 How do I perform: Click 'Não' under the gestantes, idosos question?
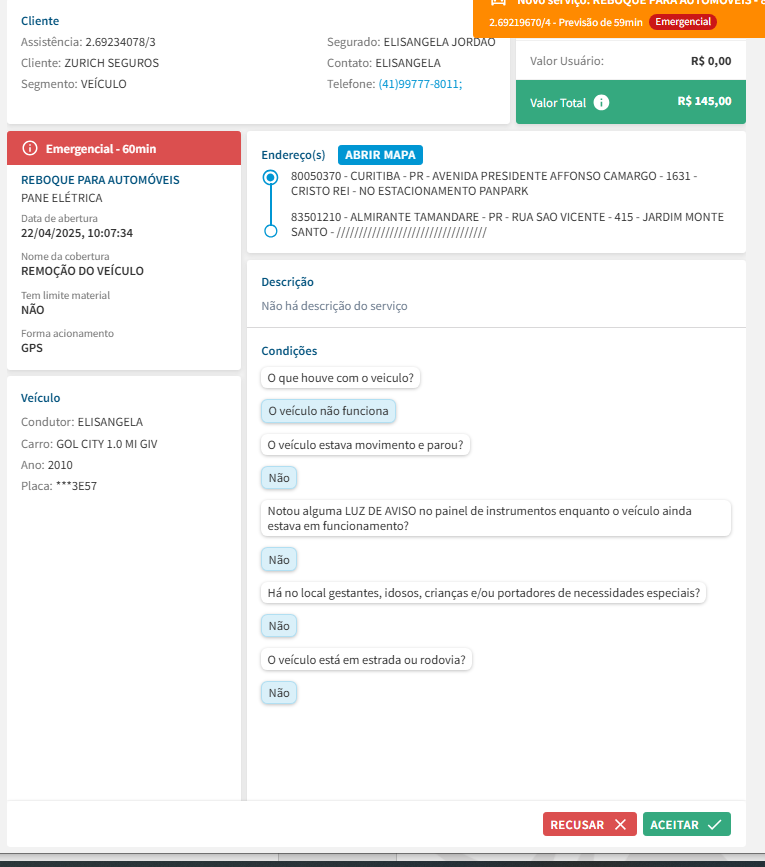(x=279, y=626)
